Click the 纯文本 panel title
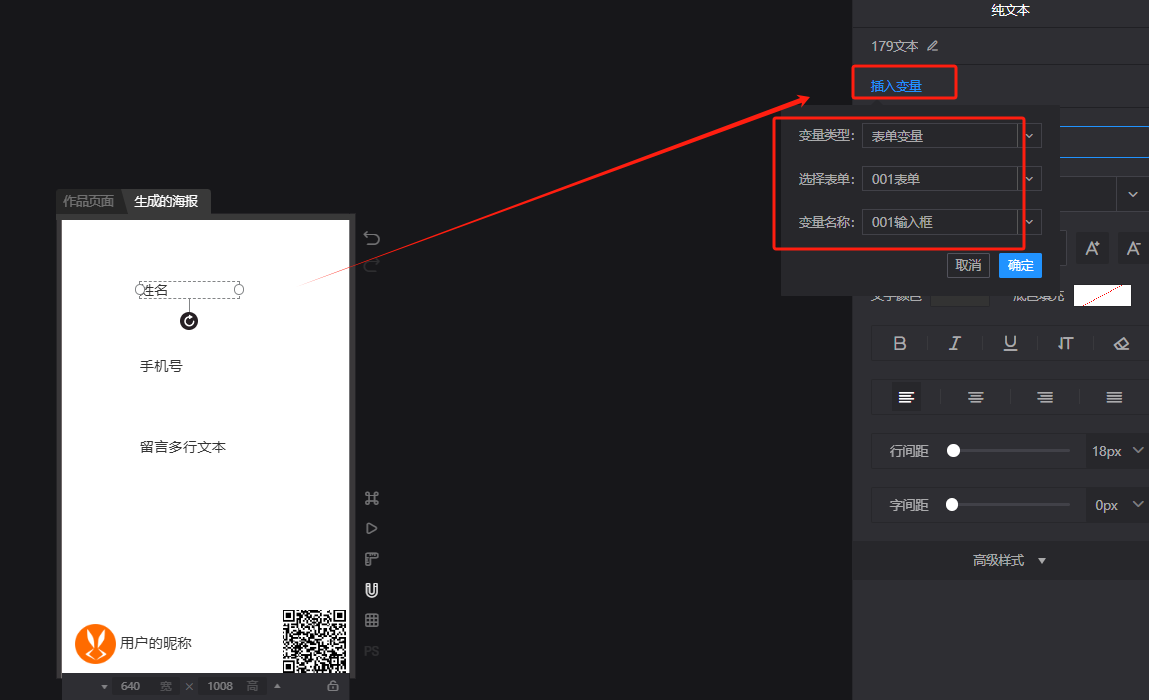The height and width of the screenshot is (700, 1149). click(x=1011, y=10)
